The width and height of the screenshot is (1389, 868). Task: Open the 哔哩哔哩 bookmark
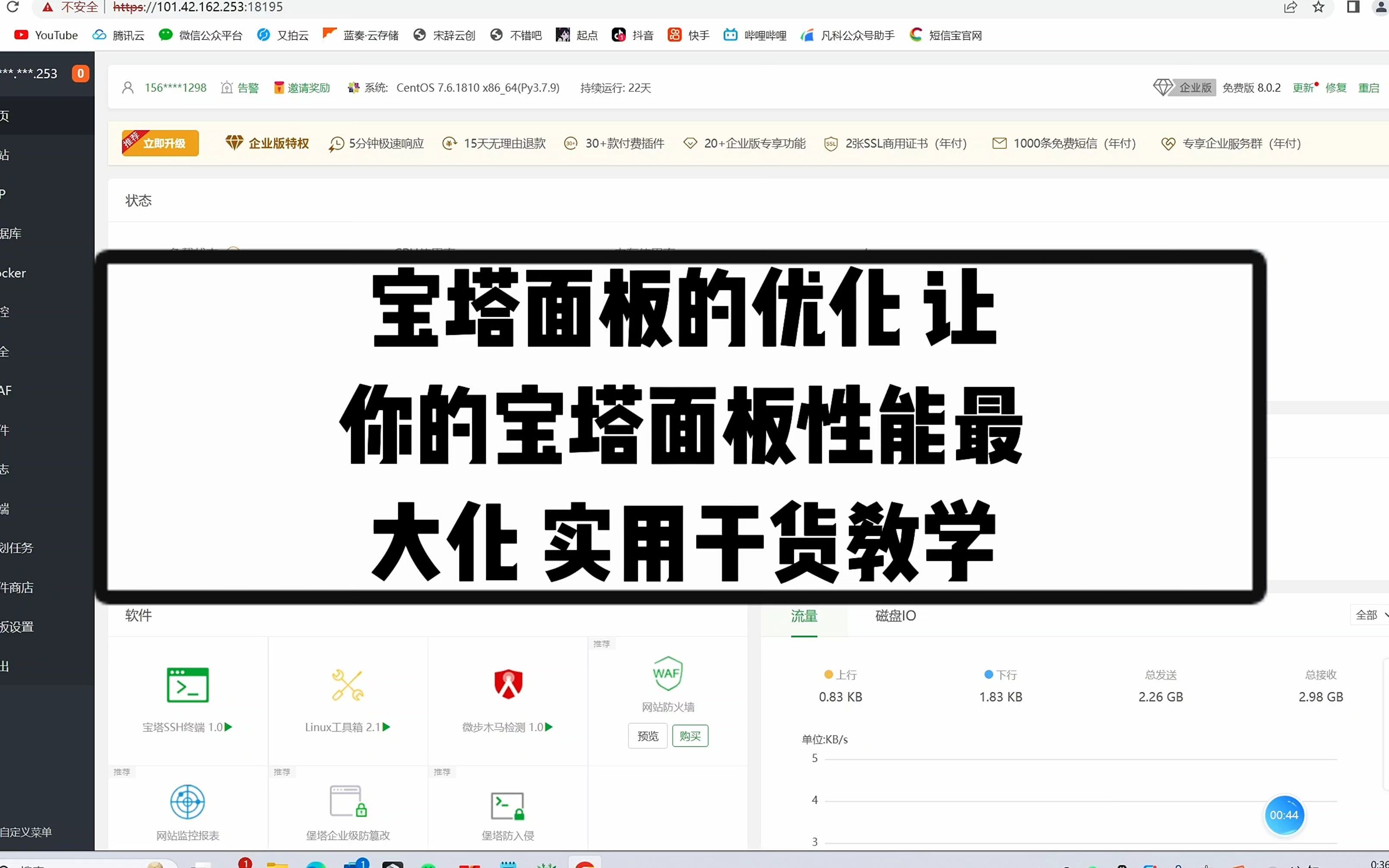(755, 35)
